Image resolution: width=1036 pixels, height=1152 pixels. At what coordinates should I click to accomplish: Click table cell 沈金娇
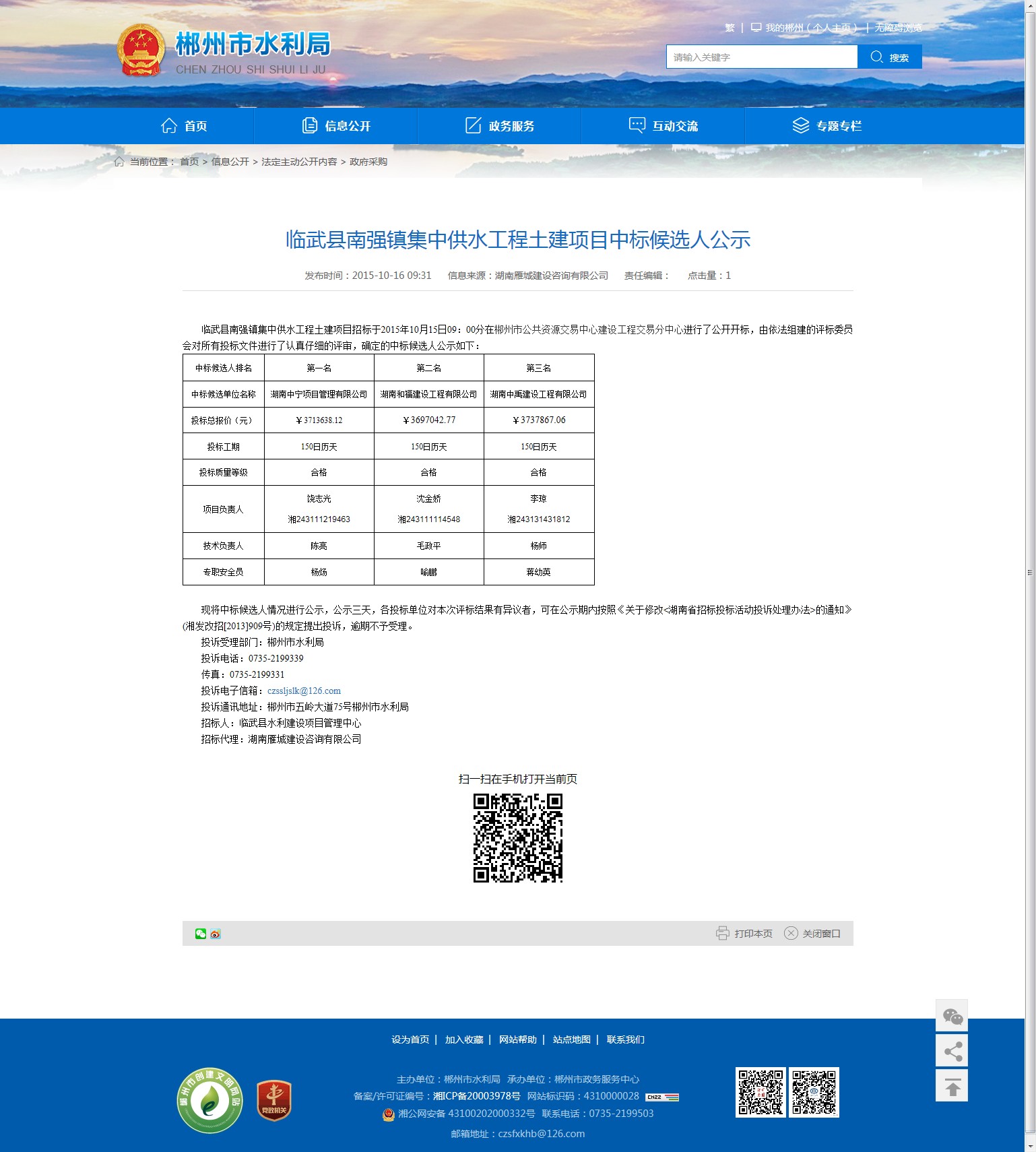[429, 499]
